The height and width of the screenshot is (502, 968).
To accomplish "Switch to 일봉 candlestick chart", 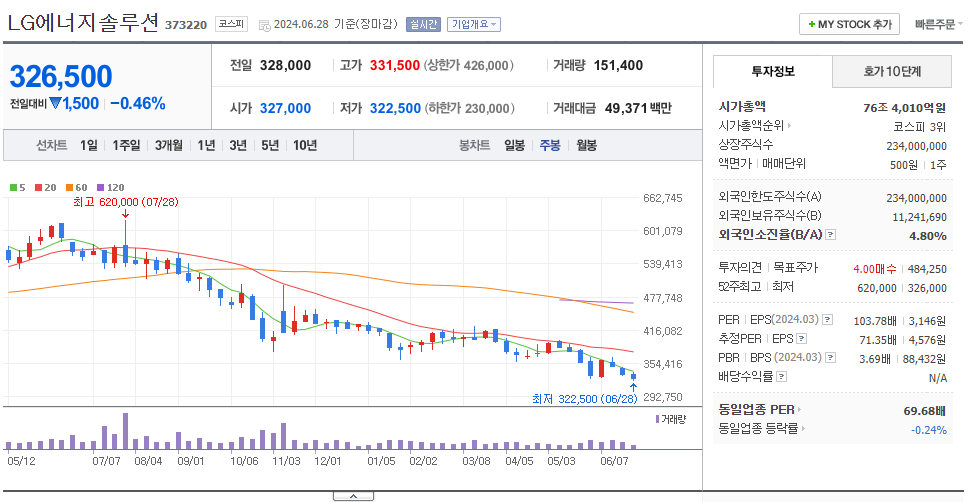I will 514,146.
